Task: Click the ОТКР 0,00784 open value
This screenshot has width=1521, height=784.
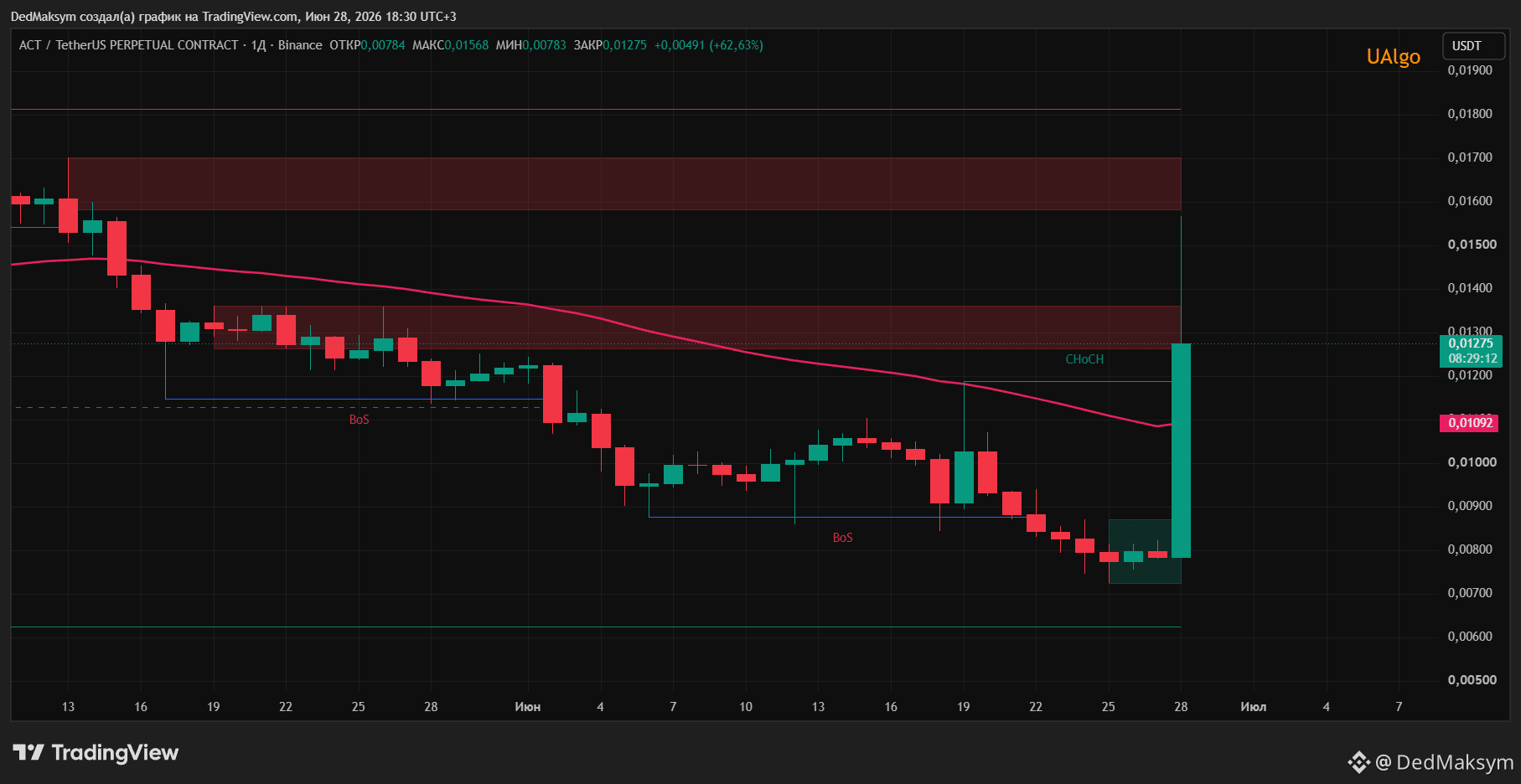Action: pos(367,45)
